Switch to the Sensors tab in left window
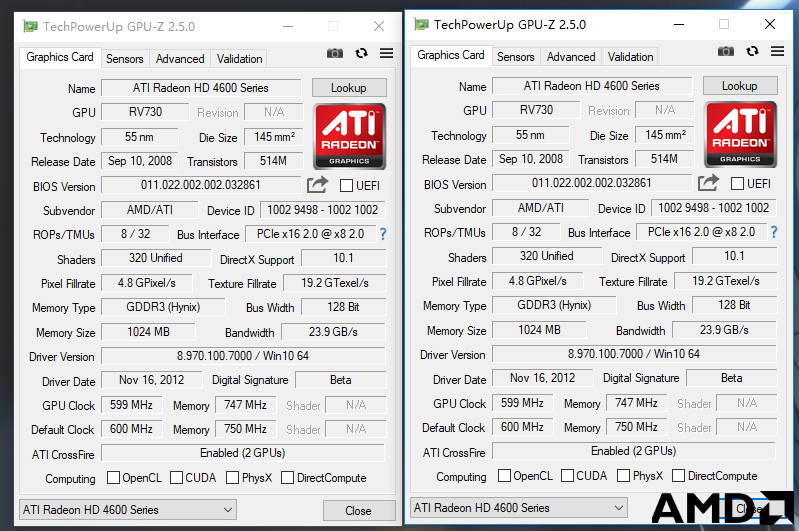 [124, 59]
